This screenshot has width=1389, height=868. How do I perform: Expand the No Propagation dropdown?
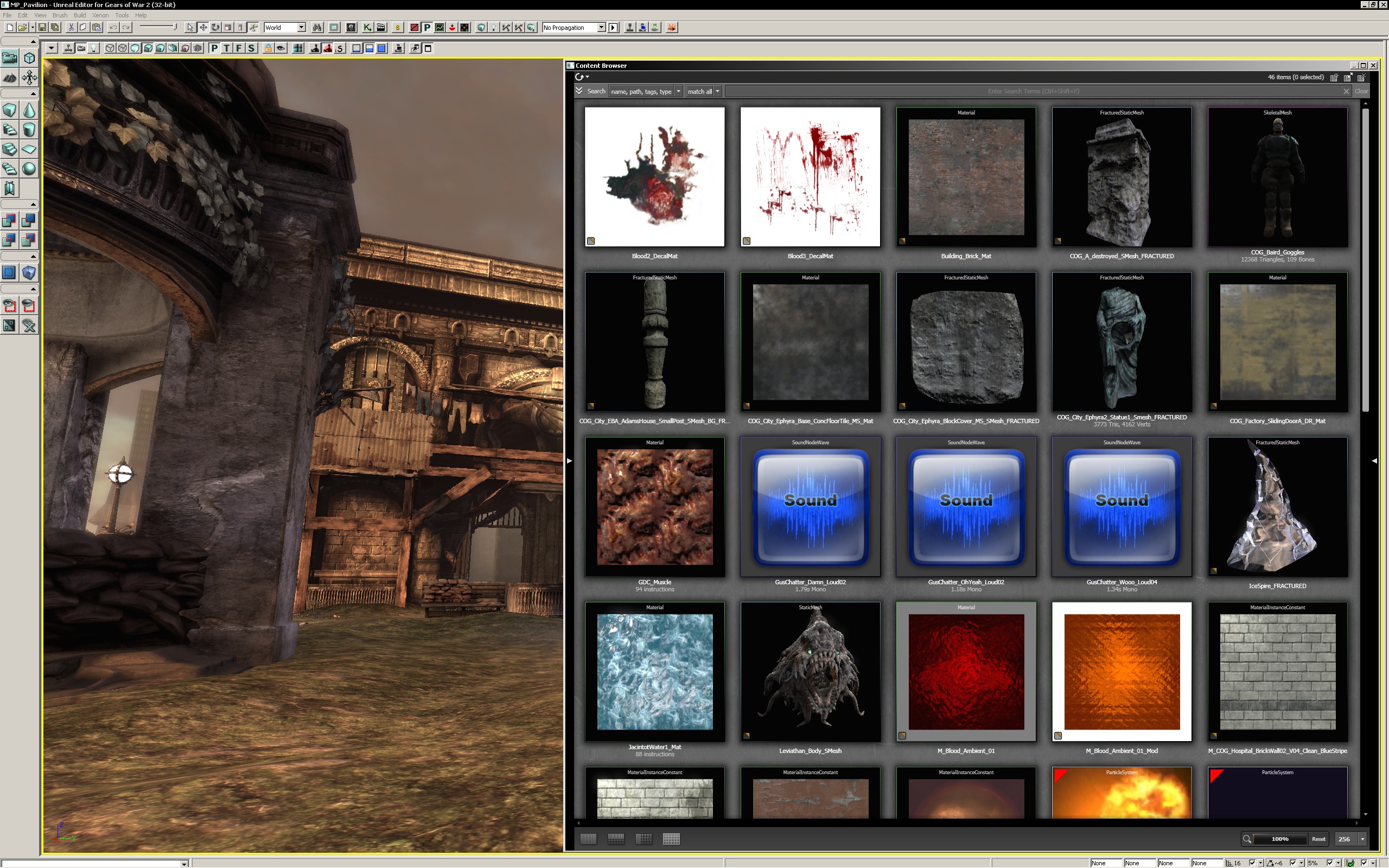pos(601,28)
